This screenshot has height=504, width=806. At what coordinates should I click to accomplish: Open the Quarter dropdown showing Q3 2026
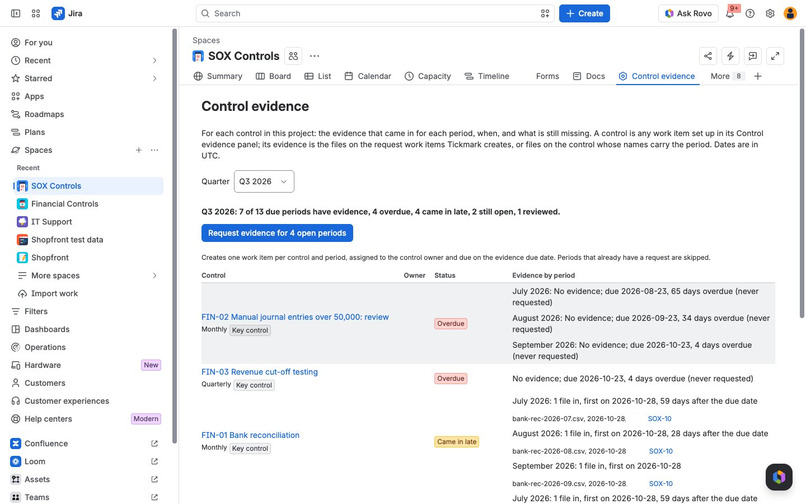pyautogui.click(x=264, y=182)
